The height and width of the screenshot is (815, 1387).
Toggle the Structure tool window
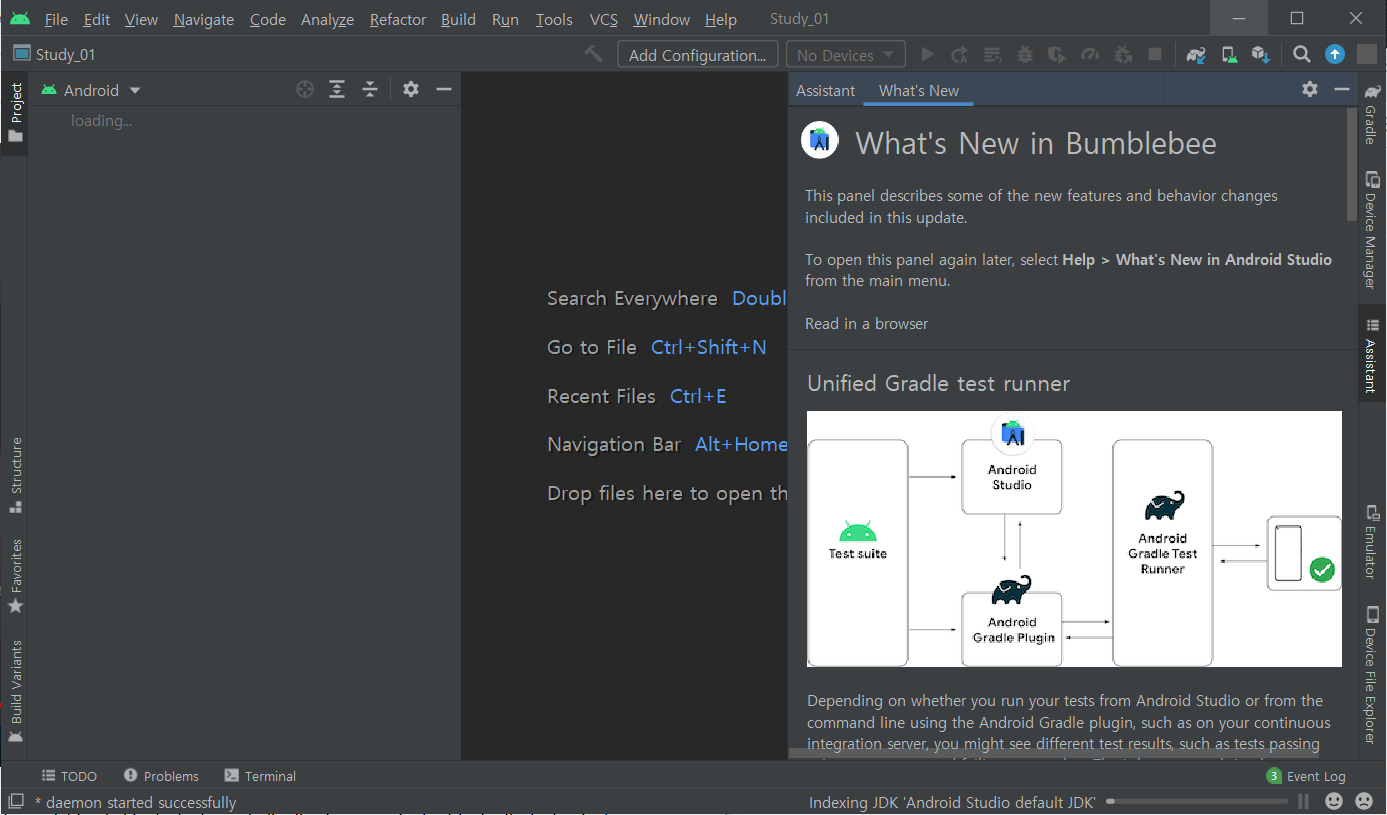(15, 475)
